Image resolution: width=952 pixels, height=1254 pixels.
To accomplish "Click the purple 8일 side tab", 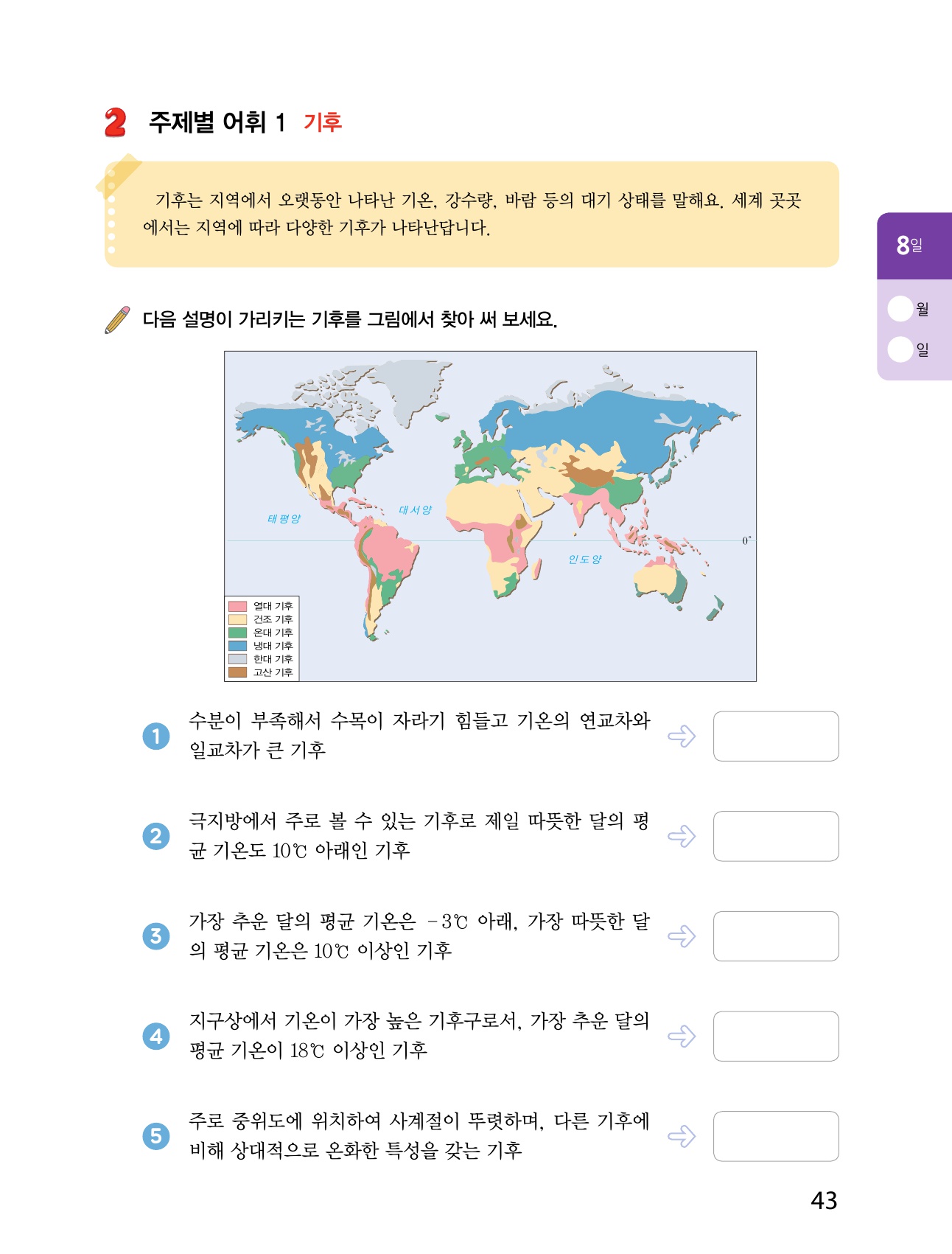I will click(914, 245).
